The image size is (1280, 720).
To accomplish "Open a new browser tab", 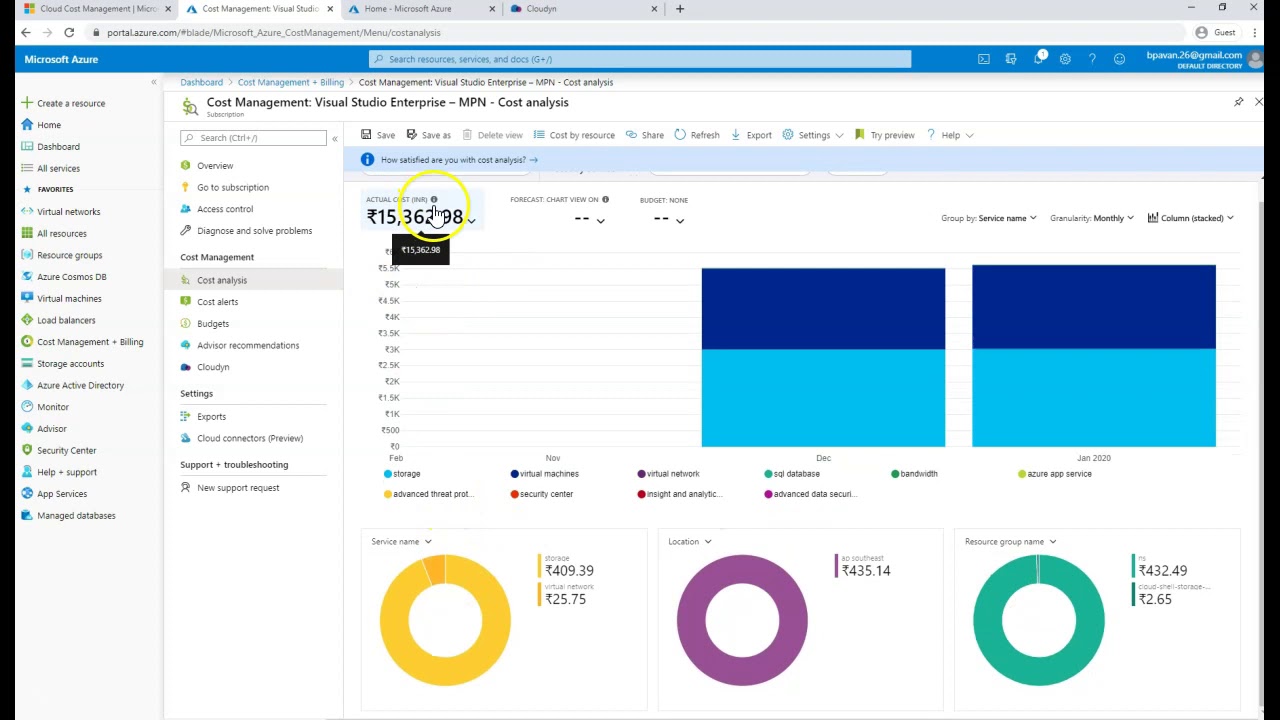I will point(679,9).
